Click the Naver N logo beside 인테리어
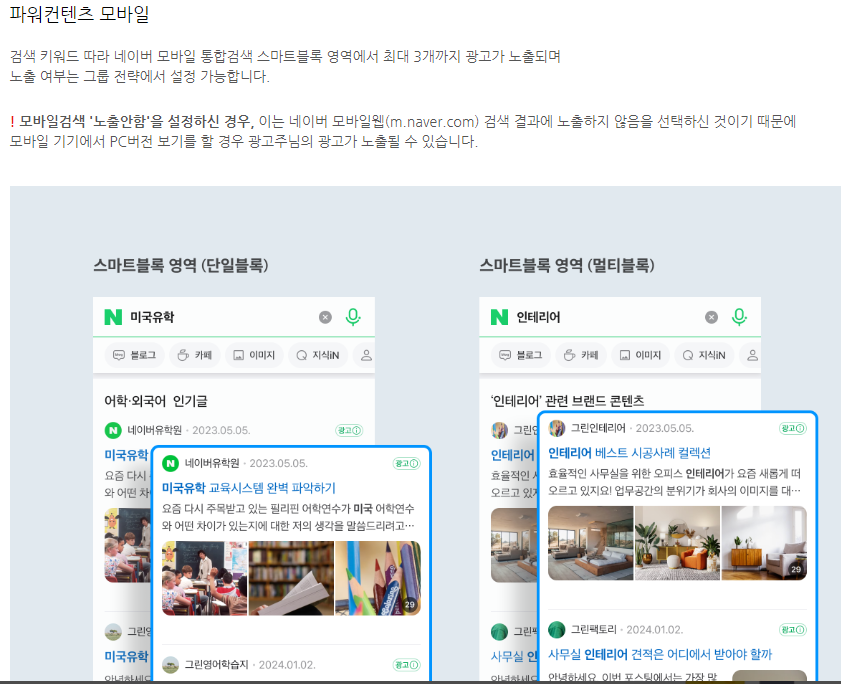Viewport: 841px width, 684px height. pyautogui.click(x=499, y=317)
